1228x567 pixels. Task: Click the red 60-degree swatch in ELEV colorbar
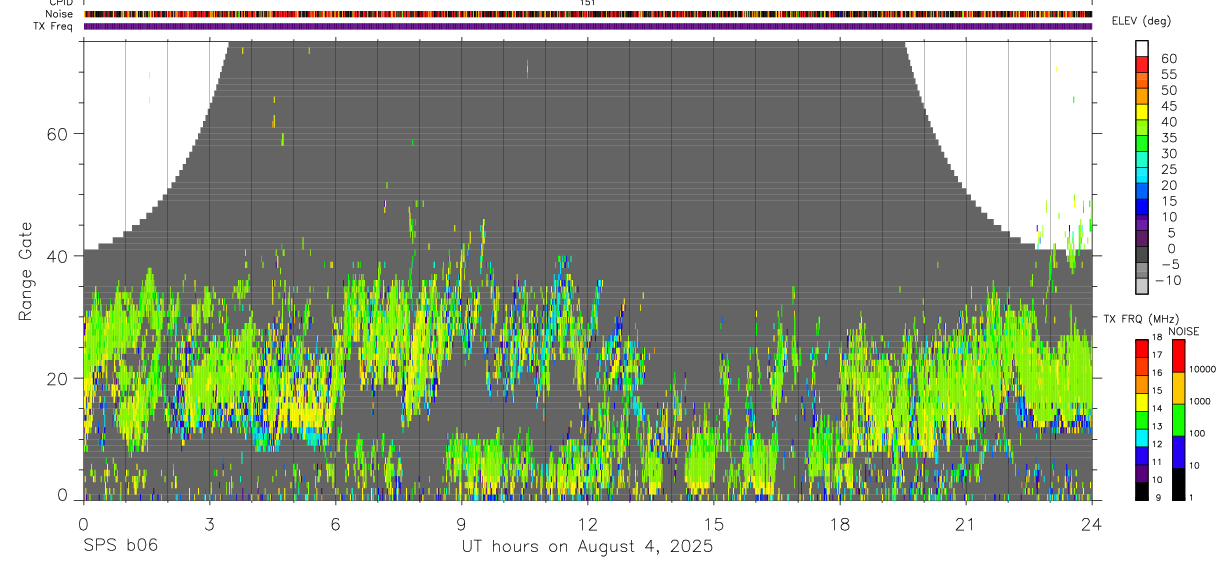click(x=1142, y=64)
